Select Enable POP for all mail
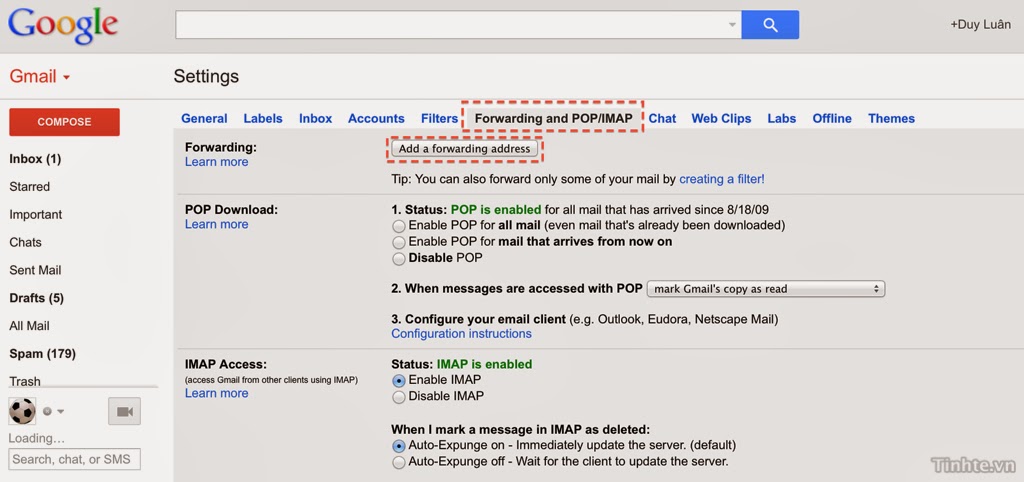The width and height of the screenshot is (1024, 482). [x=399, y=227]
